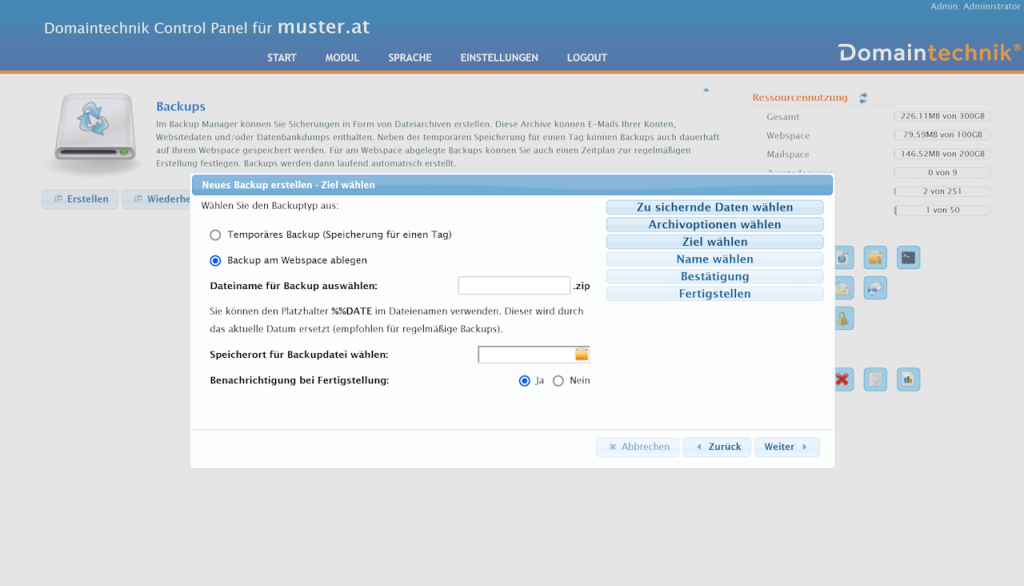The width and height of the screenshot is (1024, 586).
Task: Expand the Archivoptionen wählen section
Action: coord(714,225)
